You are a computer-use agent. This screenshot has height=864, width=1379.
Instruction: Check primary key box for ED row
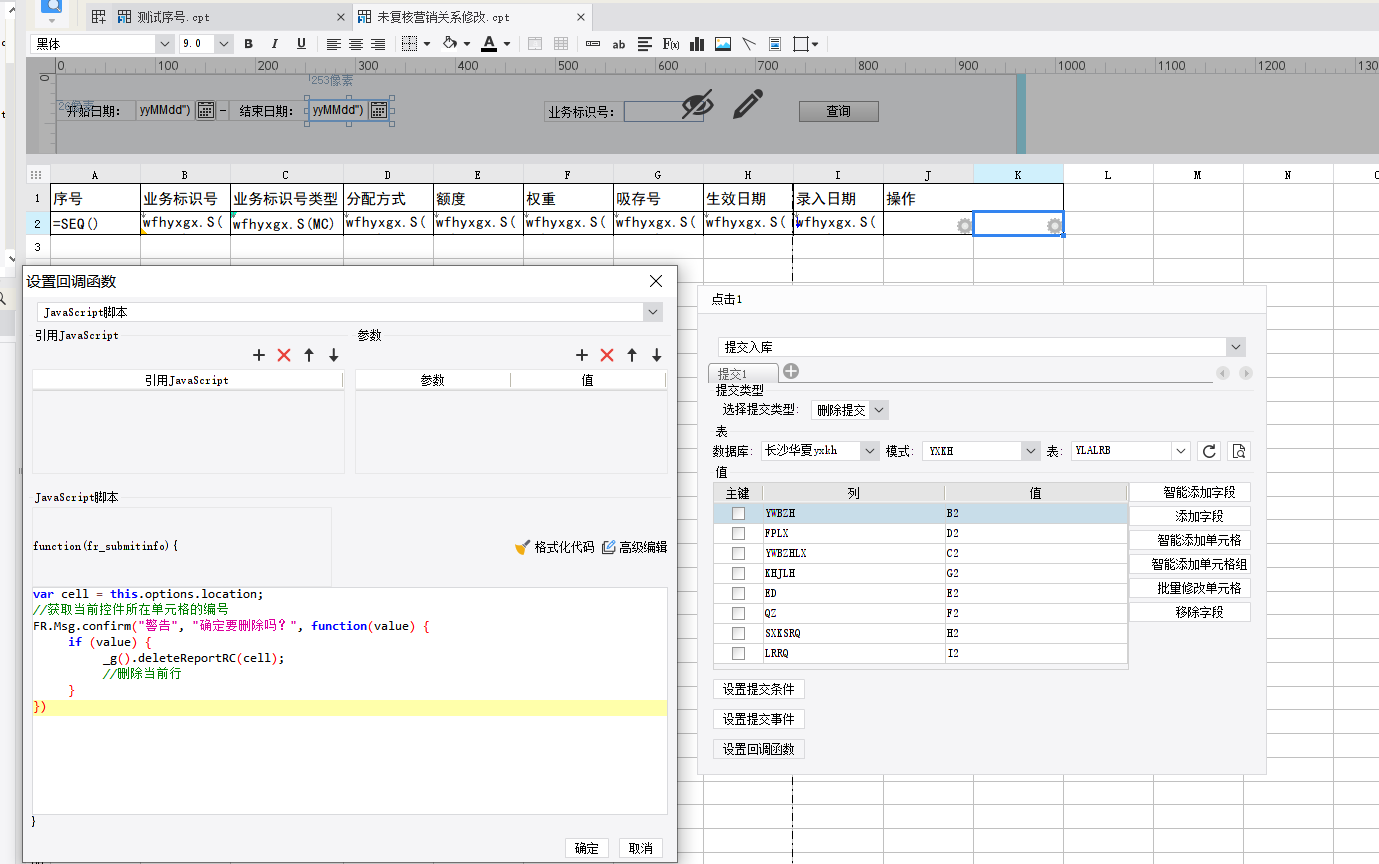[x=738, y=593]
